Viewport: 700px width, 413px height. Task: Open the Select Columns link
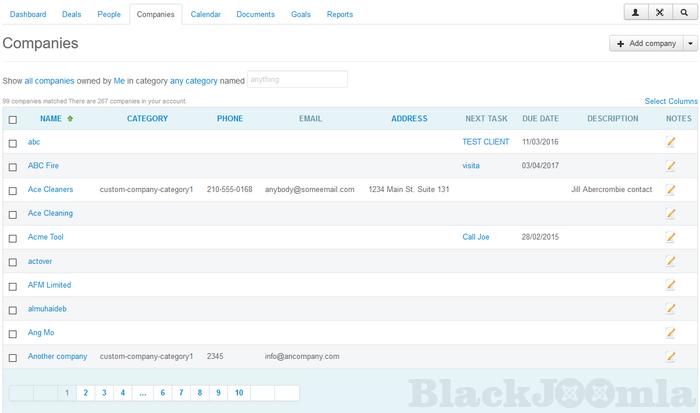(671, 102)
